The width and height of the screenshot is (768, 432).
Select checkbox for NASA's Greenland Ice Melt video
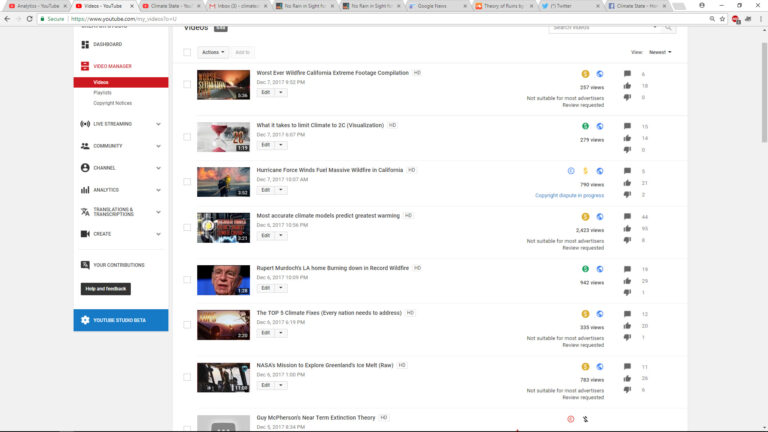pos(187,377)
